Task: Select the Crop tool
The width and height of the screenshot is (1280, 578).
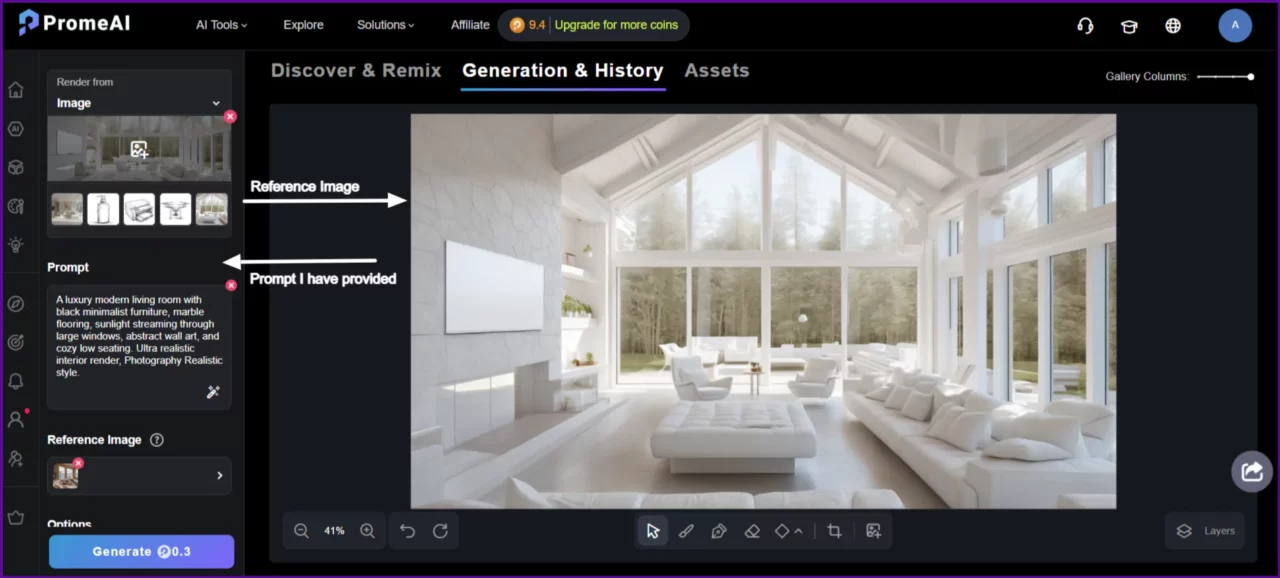Action: click(x=835, y=531)
